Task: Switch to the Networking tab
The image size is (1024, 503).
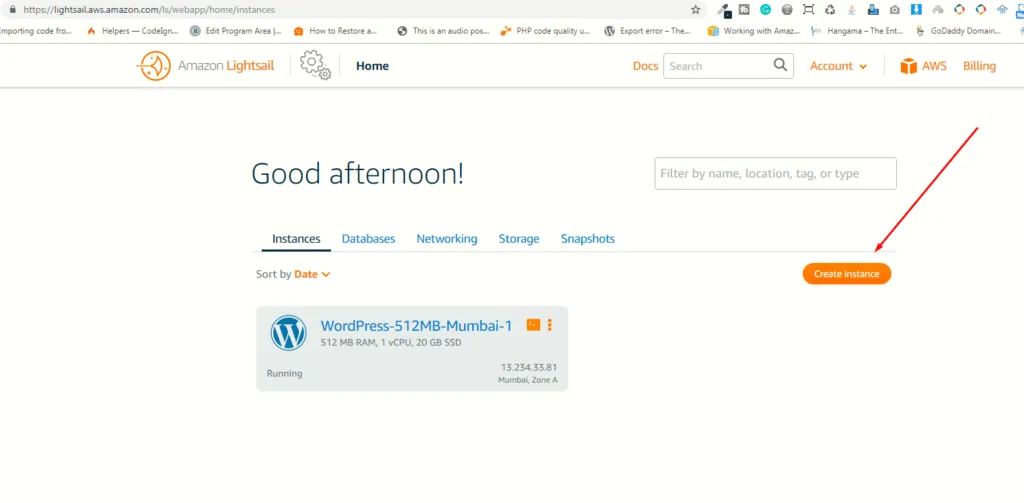Action: (447, 239)
